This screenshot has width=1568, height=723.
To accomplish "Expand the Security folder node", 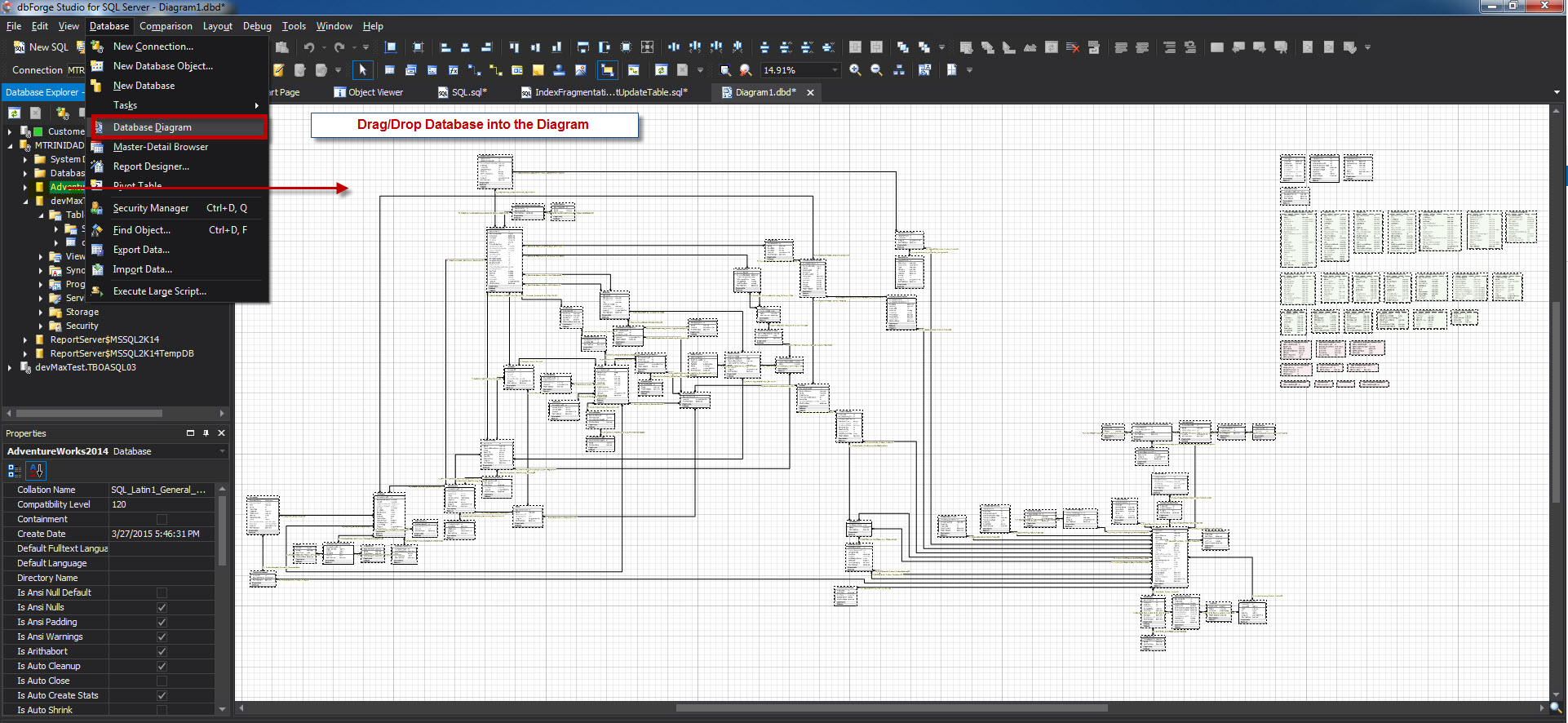I will click(x=41, y=326).
